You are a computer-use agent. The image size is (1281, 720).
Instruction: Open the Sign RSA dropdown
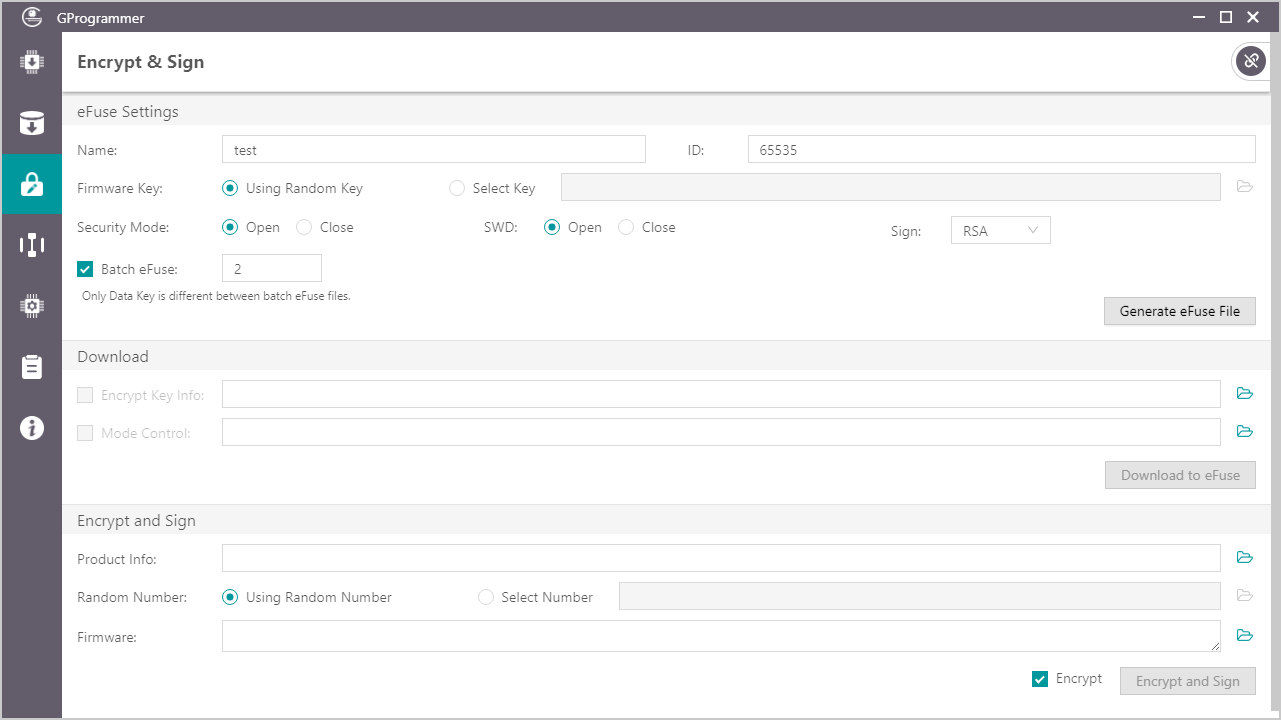1000,231
